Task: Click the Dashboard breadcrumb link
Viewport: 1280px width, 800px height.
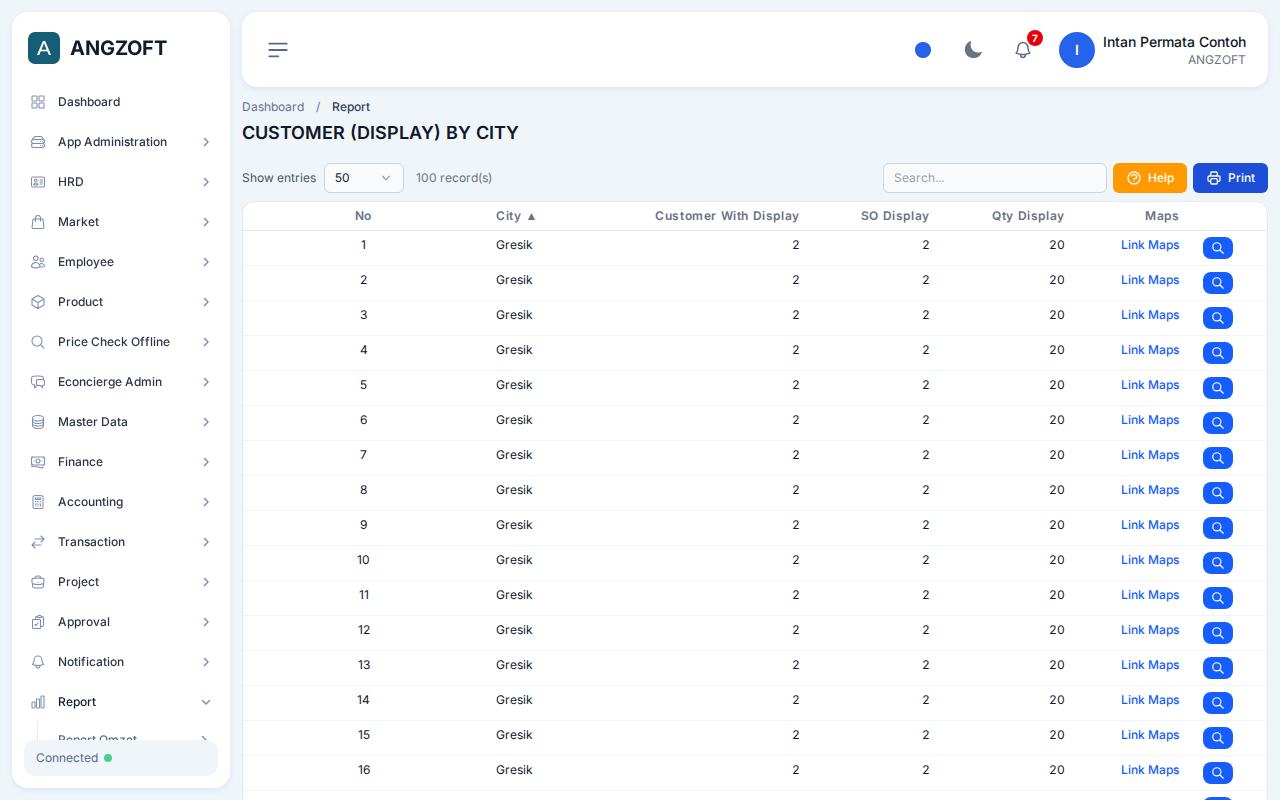Action: (x=273, y=107)
